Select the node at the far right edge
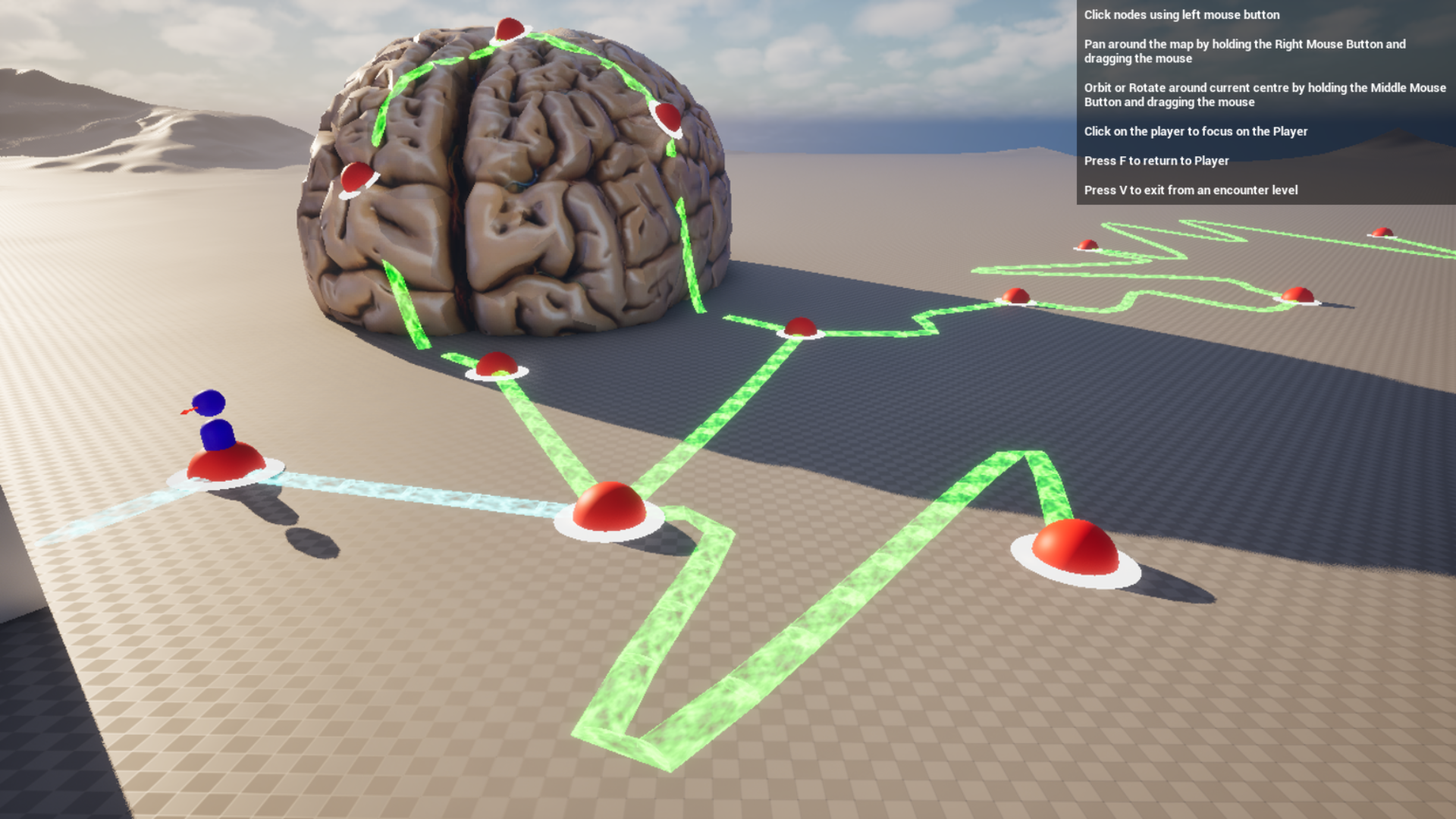This screenshot has height=819, width=1456. pos(1382,233)
